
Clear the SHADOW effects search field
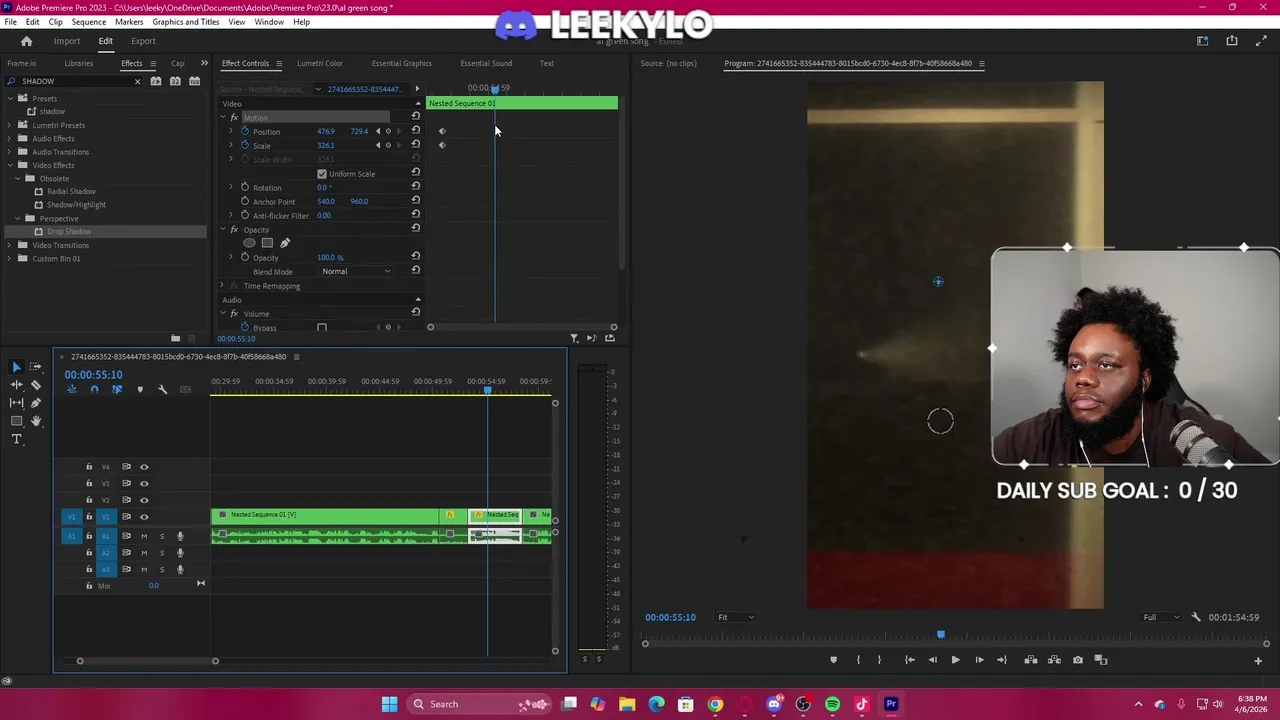[137, 81]
